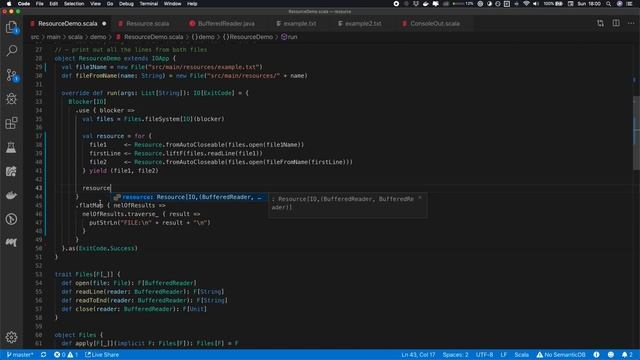Open the Terminal menu
The height and width of the screenshot is (360, 640).
pos(149,4)
